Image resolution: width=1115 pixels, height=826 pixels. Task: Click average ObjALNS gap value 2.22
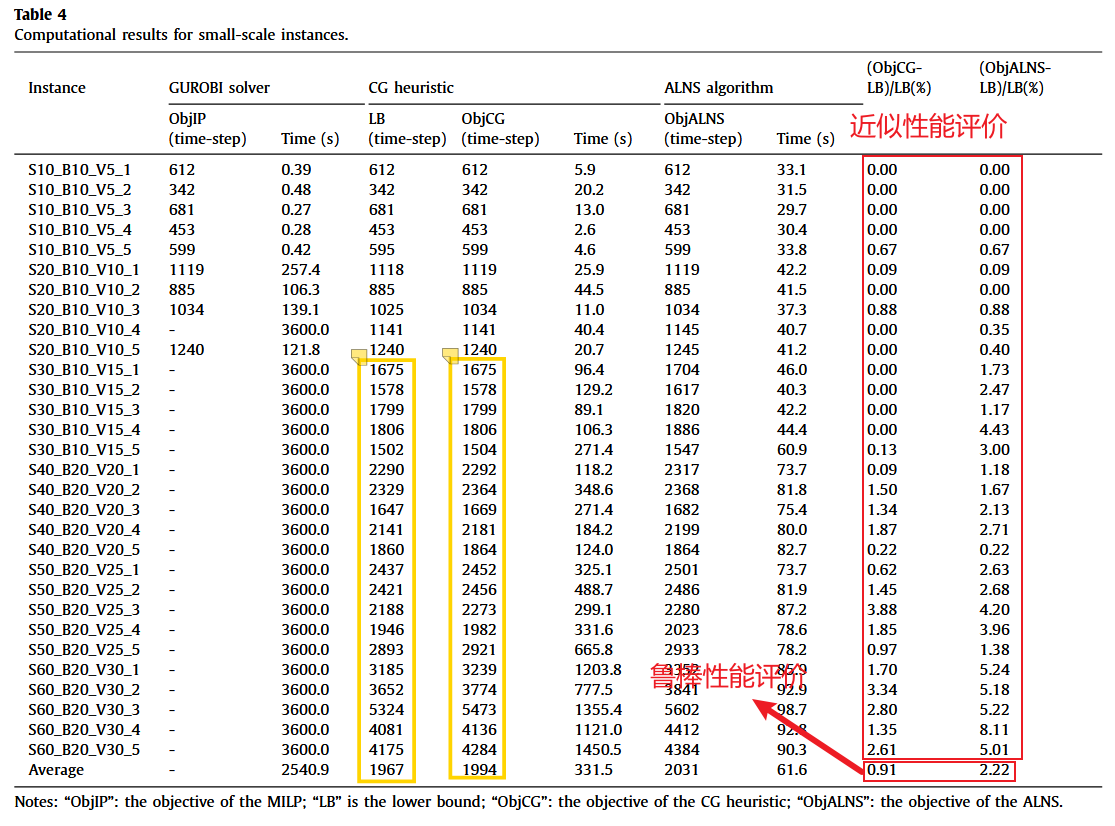pyautogui.click(x=994, y=771)
